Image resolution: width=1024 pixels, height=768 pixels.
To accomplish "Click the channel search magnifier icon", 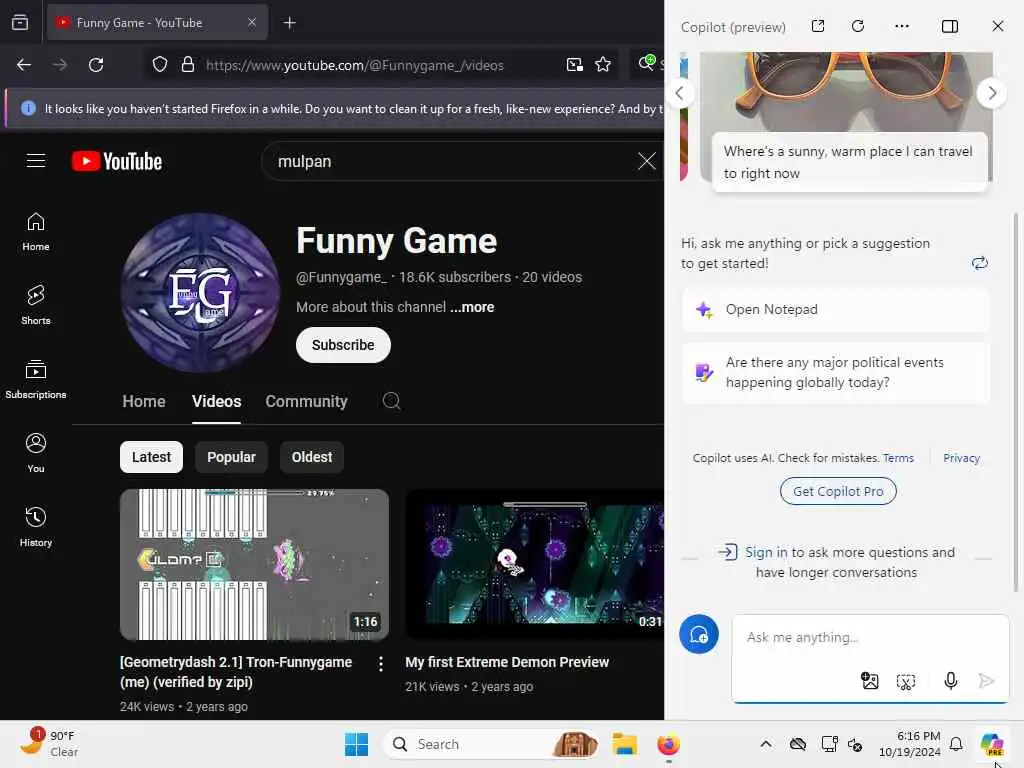I will 391,401.
